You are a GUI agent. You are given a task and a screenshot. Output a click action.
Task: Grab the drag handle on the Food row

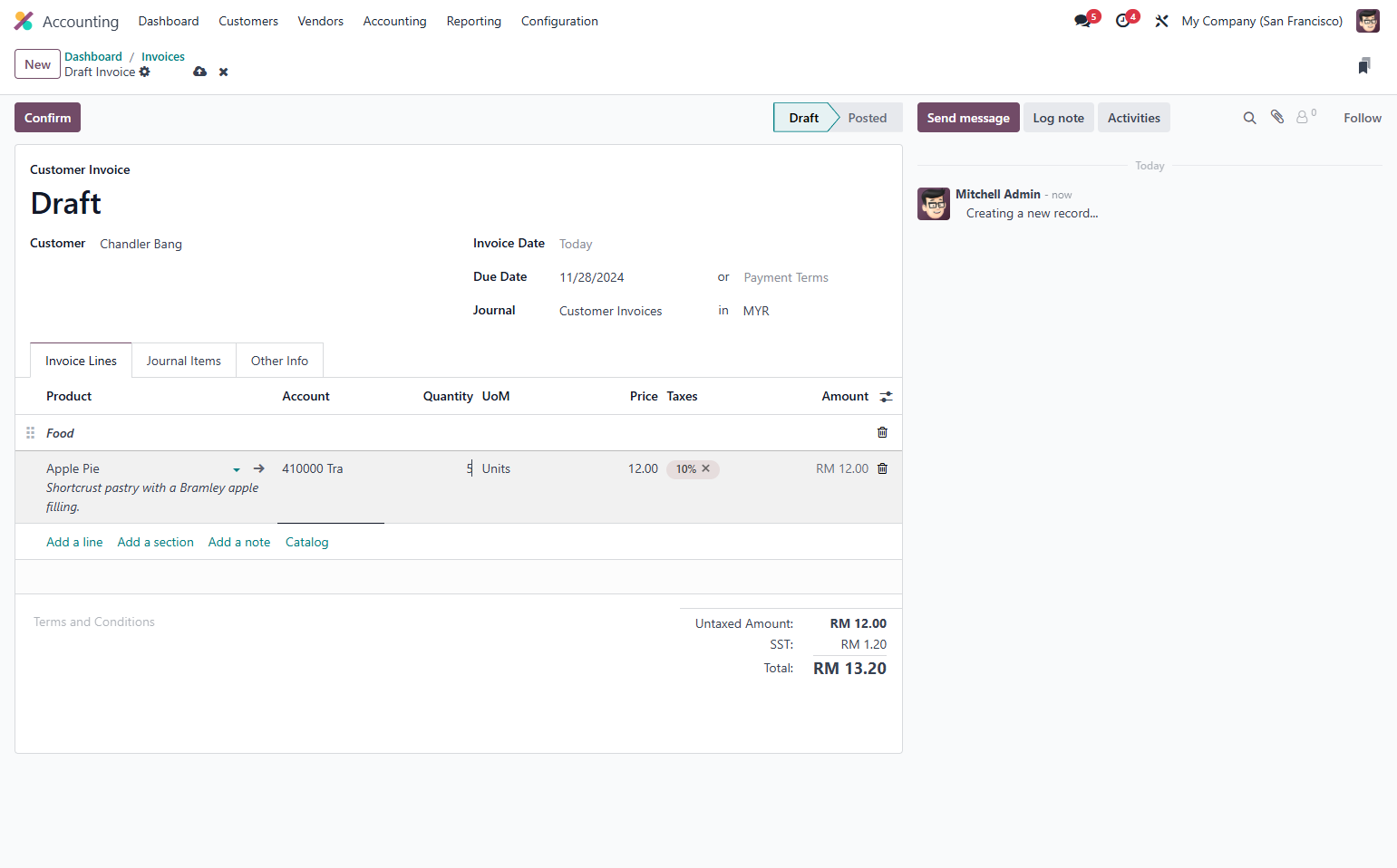pos(30,433)
